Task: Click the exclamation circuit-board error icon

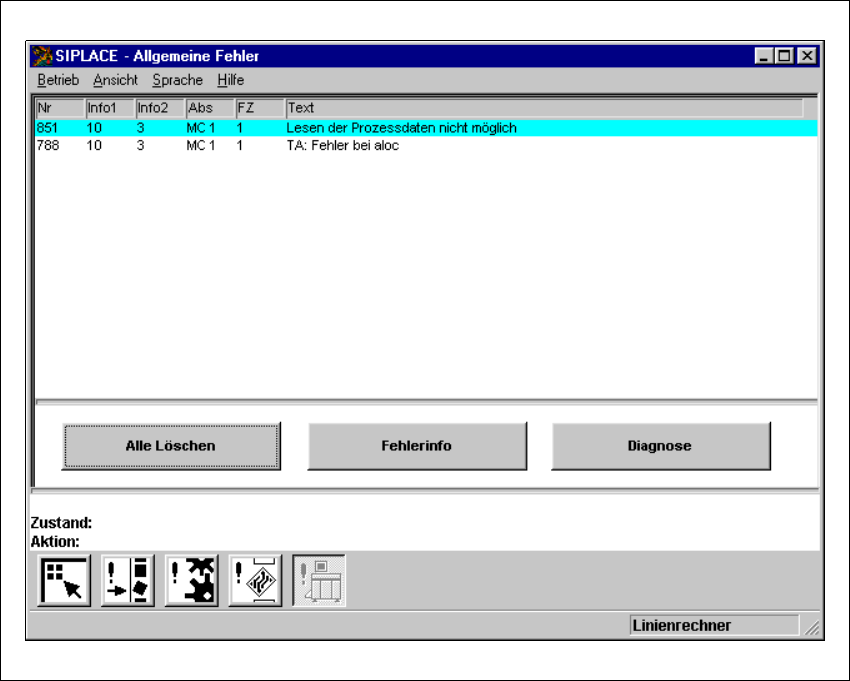Action: (x=255, y=580)
